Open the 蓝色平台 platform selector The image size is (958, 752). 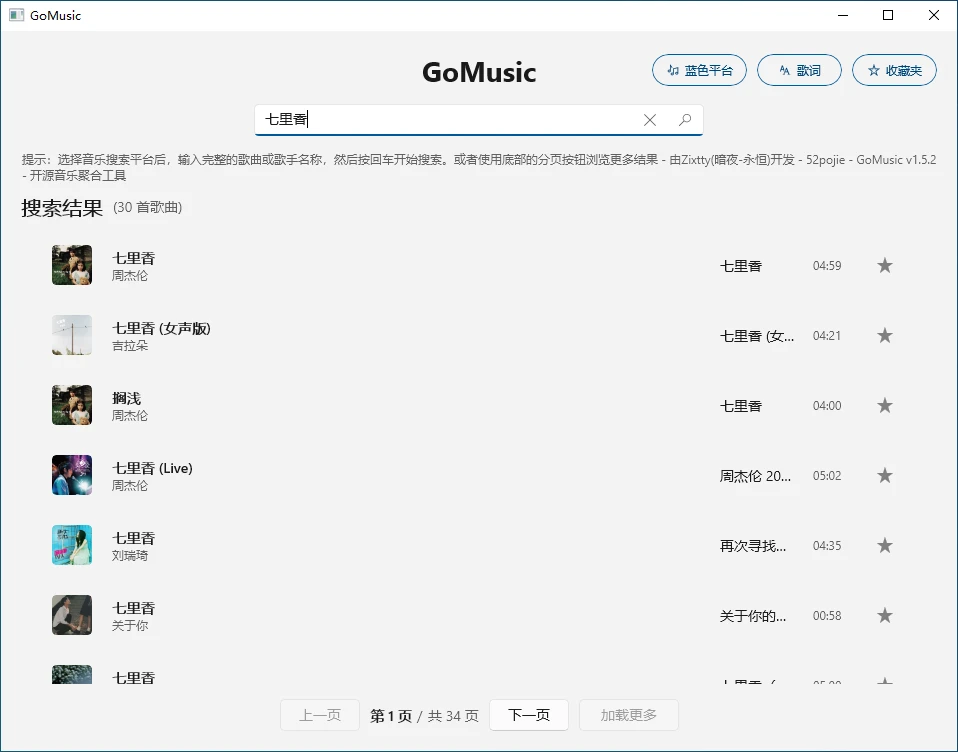tap(699, 71)
